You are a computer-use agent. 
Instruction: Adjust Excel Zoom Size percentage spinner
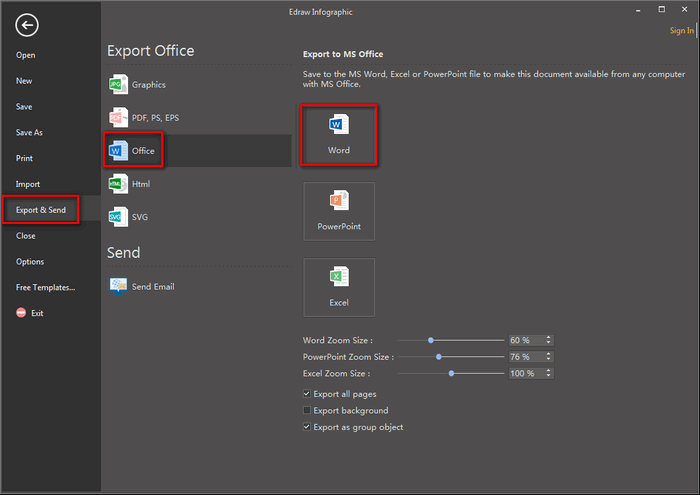click(548, 373)
